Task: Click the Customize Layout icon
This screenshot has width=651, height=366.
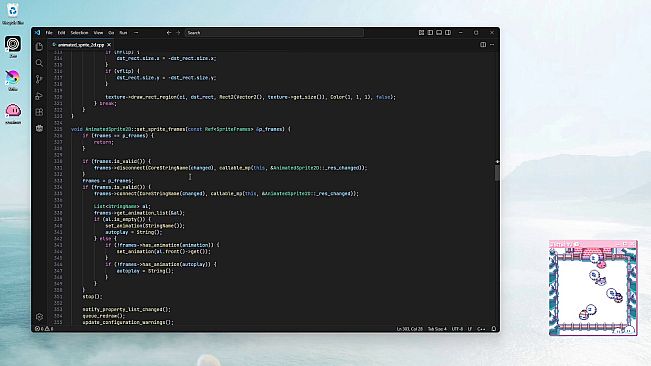Action: click(421, 32)
